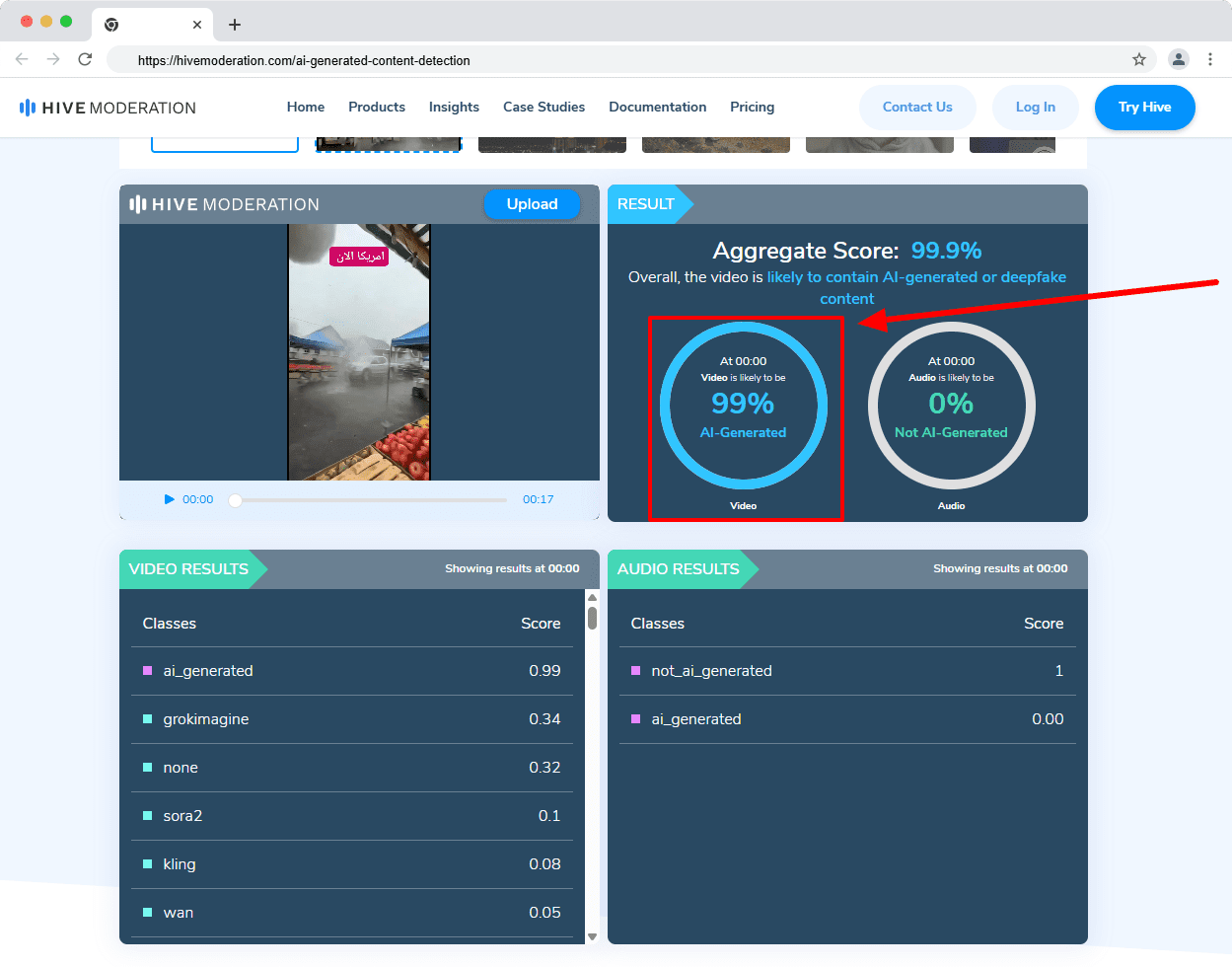
Task: Open a new browser tab
Action: tap(235, 25)
